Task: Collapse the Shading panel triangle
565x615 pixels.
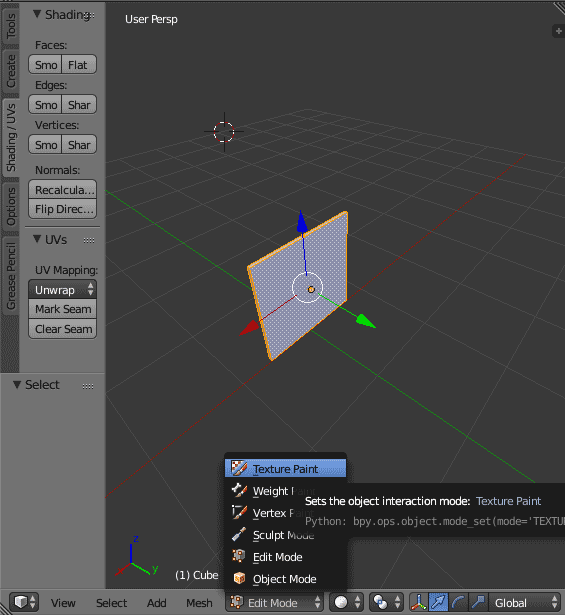Action: [x=37, y=14]
